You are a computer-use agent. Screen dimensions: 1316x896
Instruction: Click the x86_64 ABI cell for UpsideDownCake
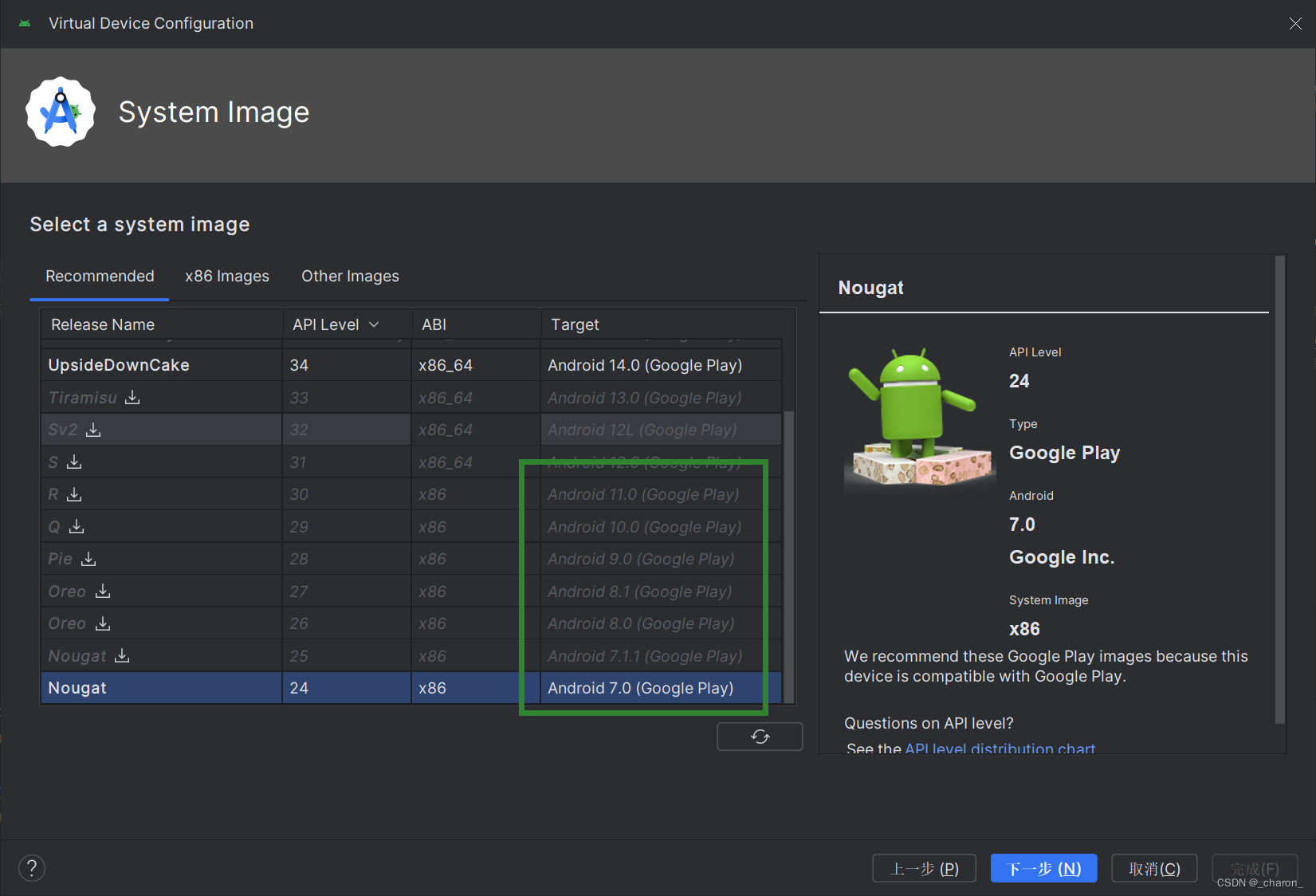click(476, 365)
